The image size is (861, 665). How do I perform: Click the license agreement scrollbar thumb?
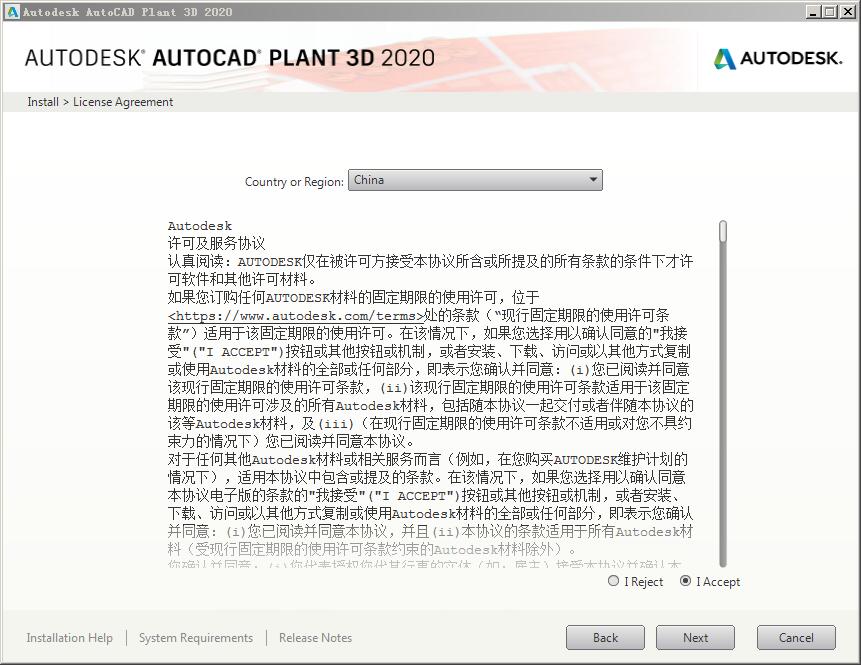[723, 231]
